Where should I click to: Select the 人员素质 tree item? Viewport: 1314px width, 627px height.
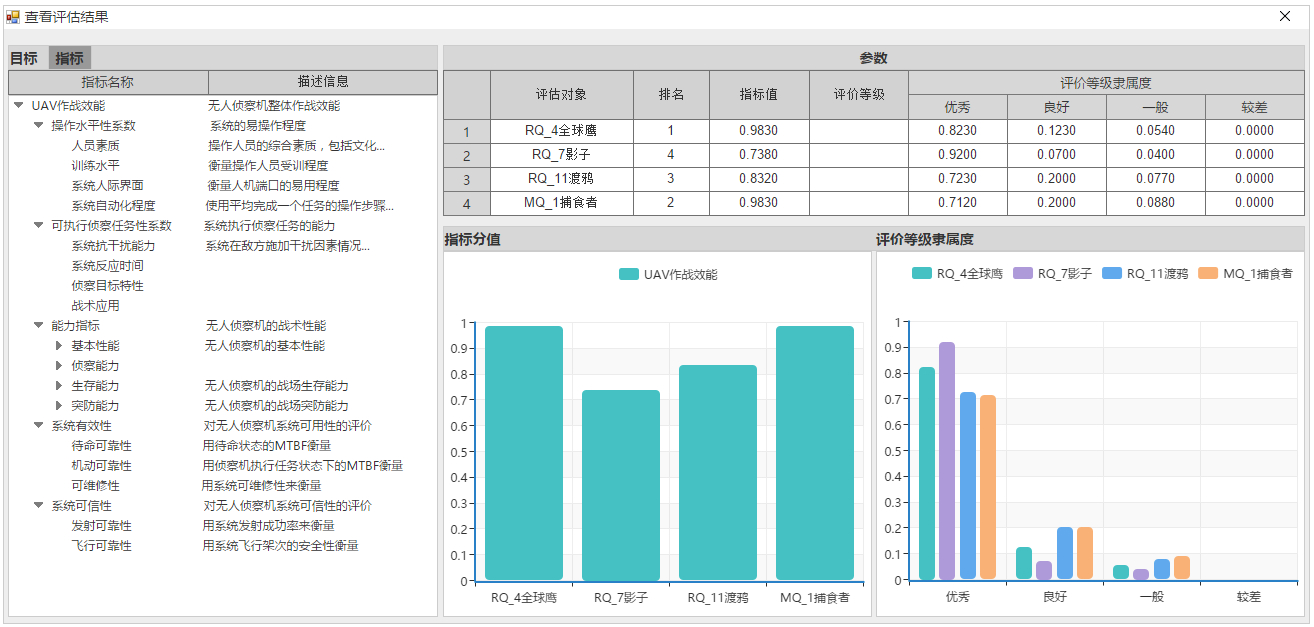point(96,146)
